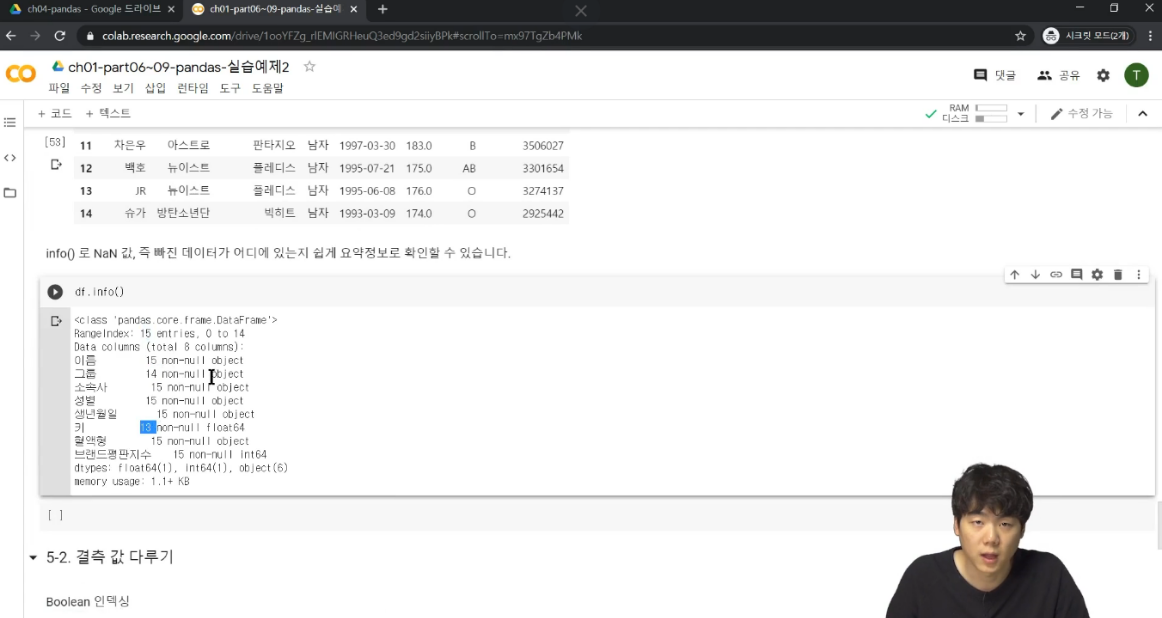Open more cell actions menu
The height and width of the screenshot is (618, 1162).
pyautogui.click(x=1139, y=275)
